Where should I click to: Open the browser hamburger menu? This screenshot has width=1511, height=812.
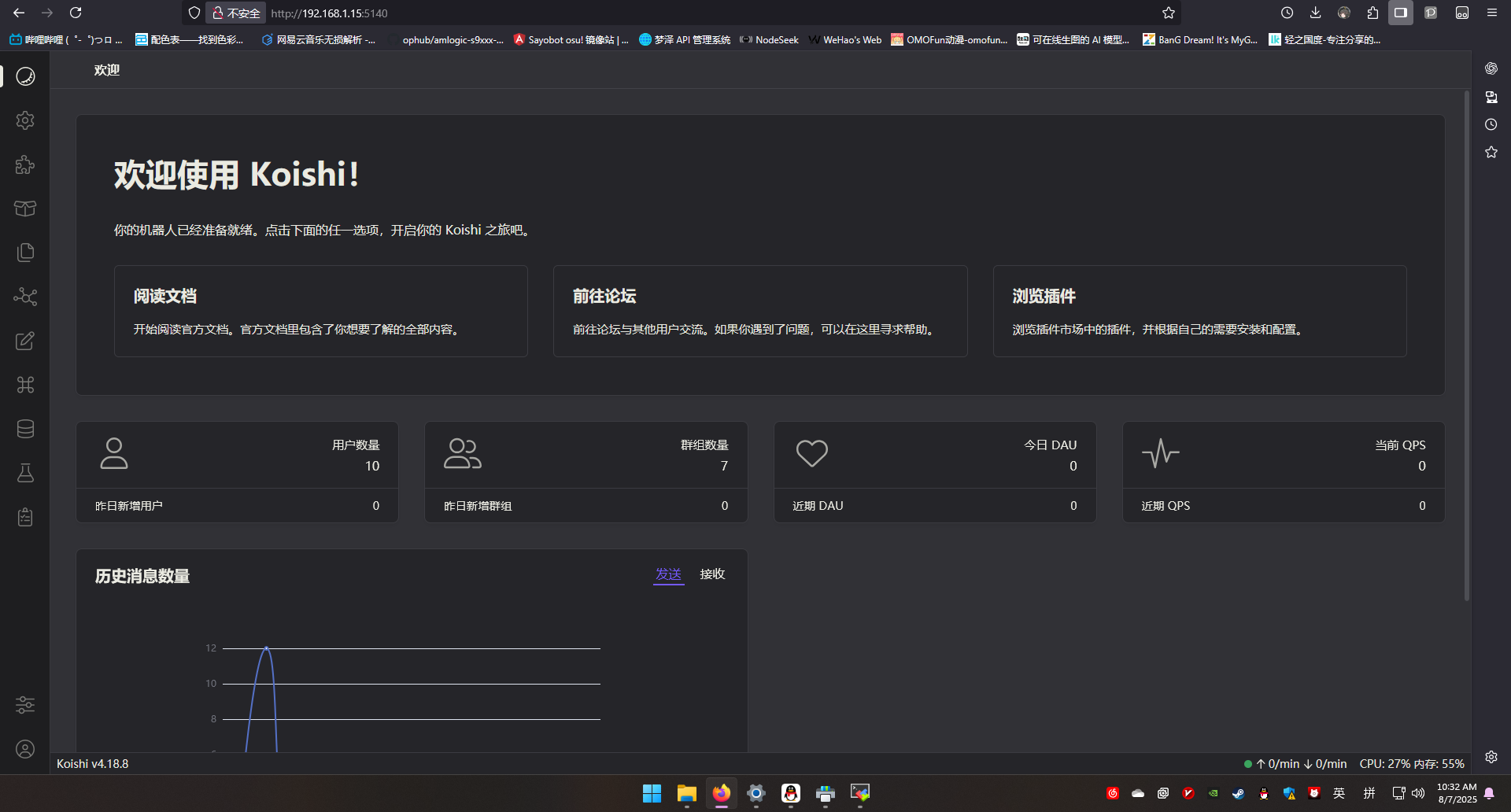[x=1491, y=13]
